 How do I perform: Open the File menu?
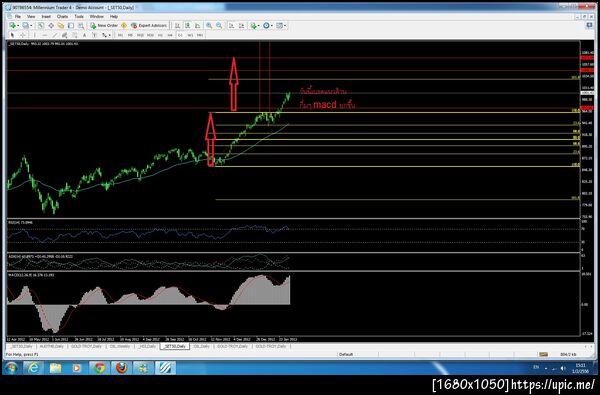click(x=18, y=16)
